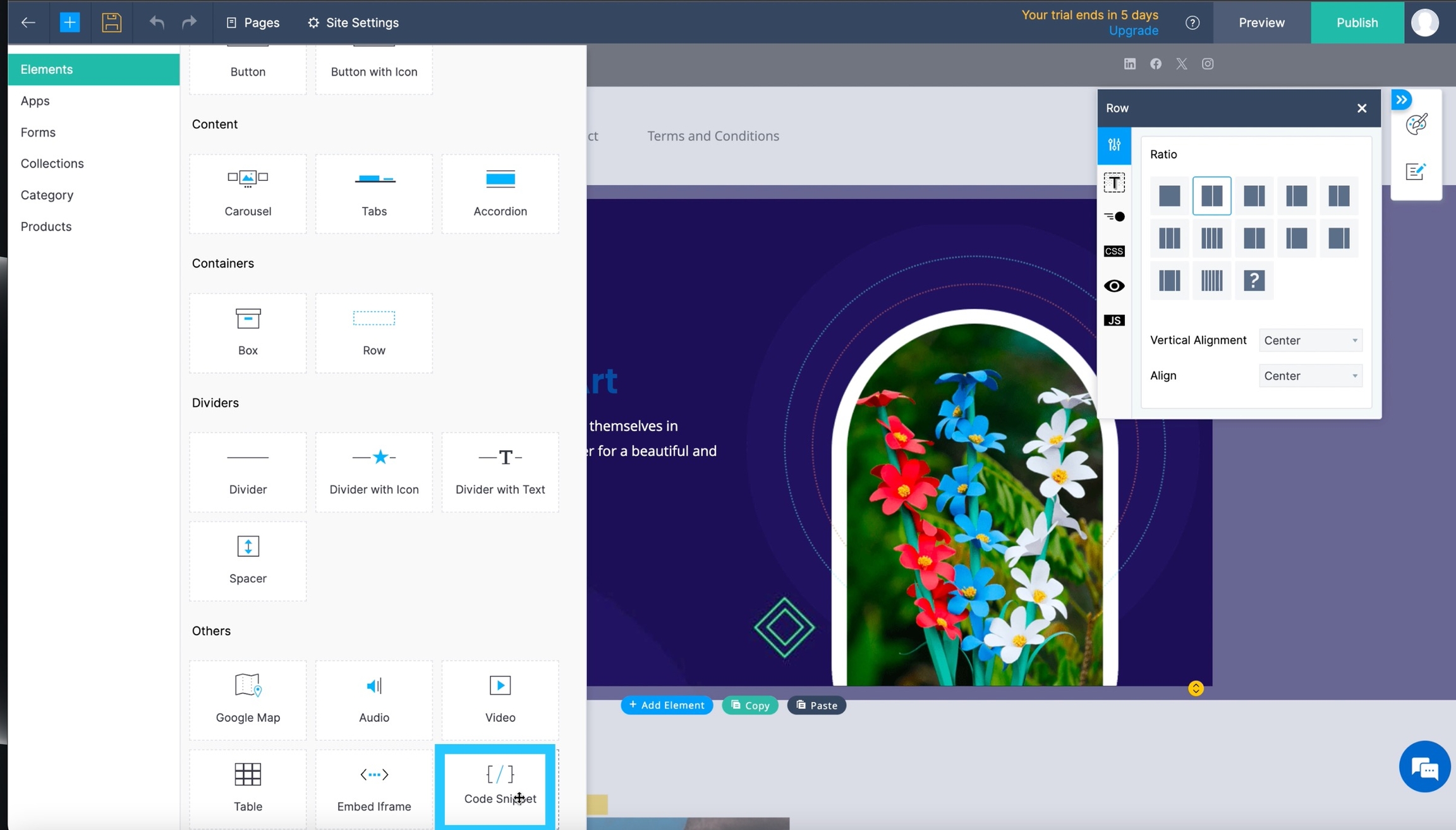Select the single-column ratio layout
This screenshot has width=1456, height=830.
click(x=1169, y=196)
